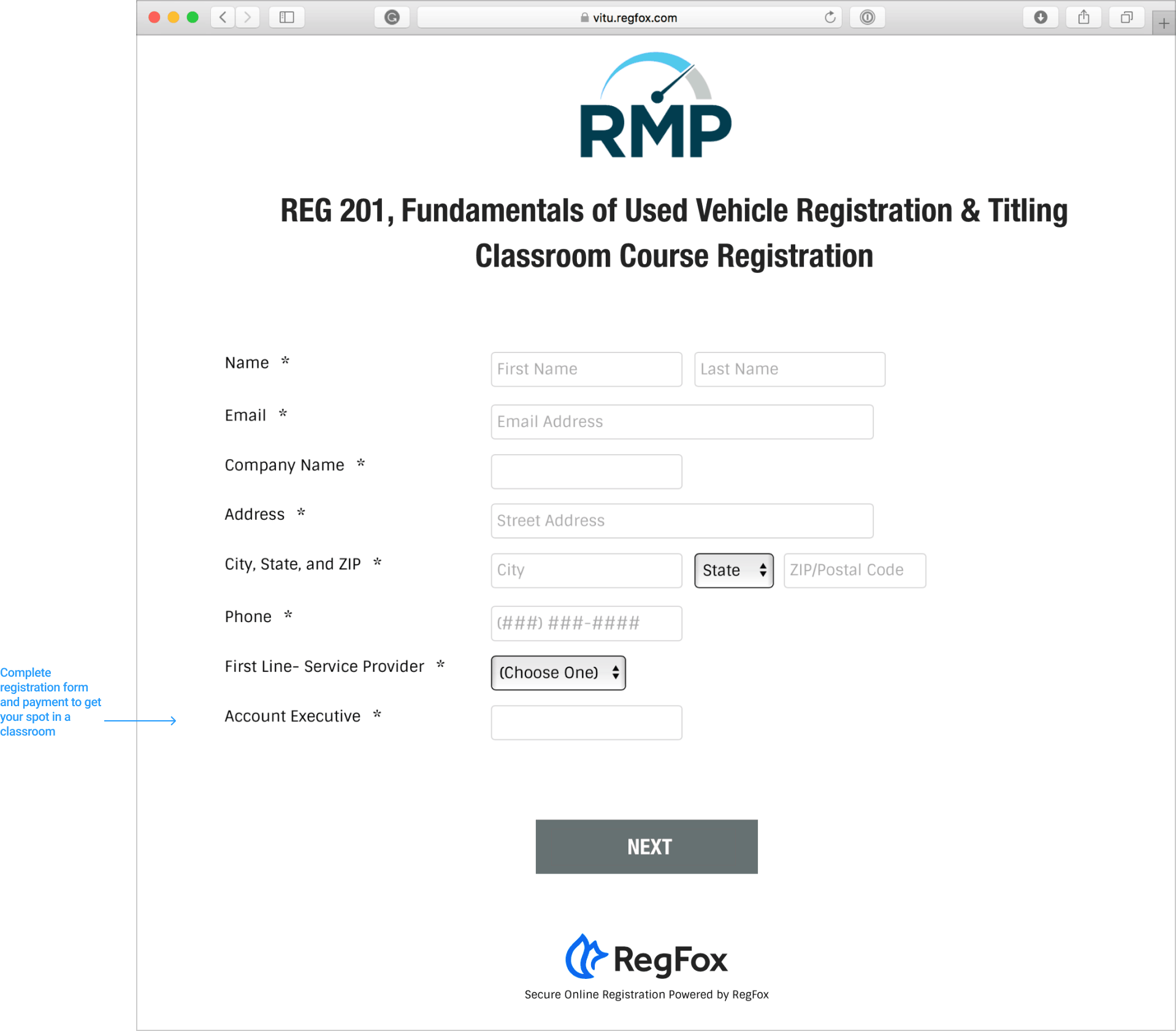The image size is (1176, 1031).
Task: Click the ZIP/Postal Code field
Action: 855,571
